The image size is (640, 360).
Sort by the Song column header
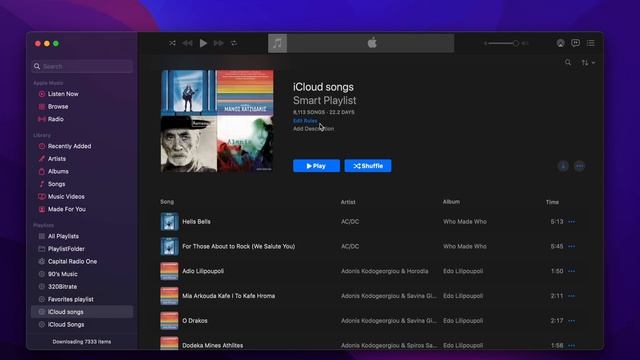point(167,202)
